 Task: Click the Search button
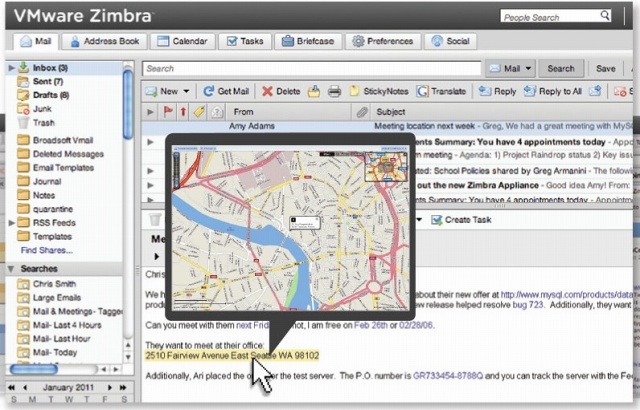pyautogui.click(x=561, y=69)
